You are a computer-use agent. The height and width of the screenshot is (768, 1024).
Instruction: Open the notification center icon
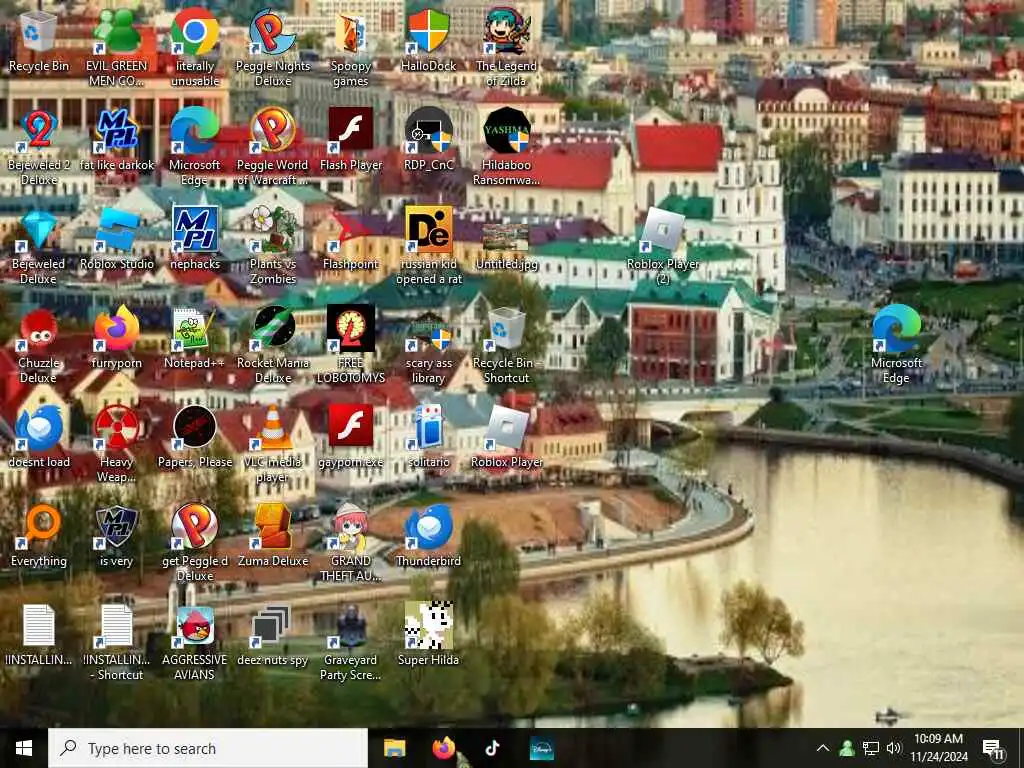tap(994, 748)
